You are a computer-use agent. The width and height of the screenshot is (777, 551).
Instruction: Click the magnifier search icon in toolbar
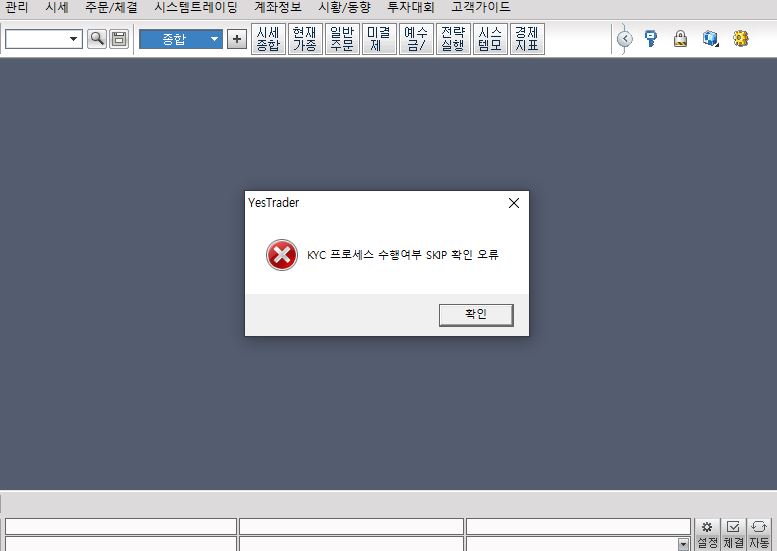point(97,39)
